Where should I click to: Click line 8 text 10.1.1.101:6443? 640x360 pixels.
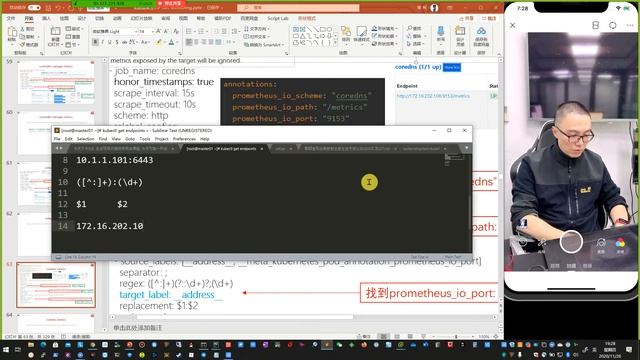(115, 160)
